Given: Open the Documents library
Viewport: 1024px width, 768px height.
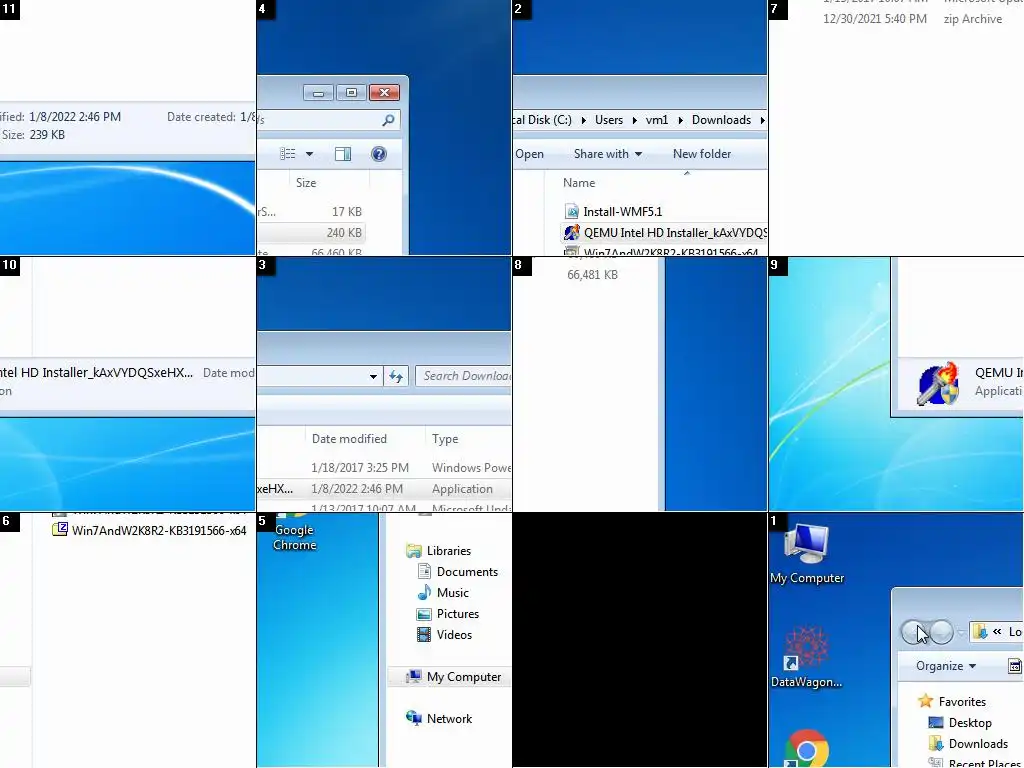Looking at the screenshot, I should (x=457, y=571).
